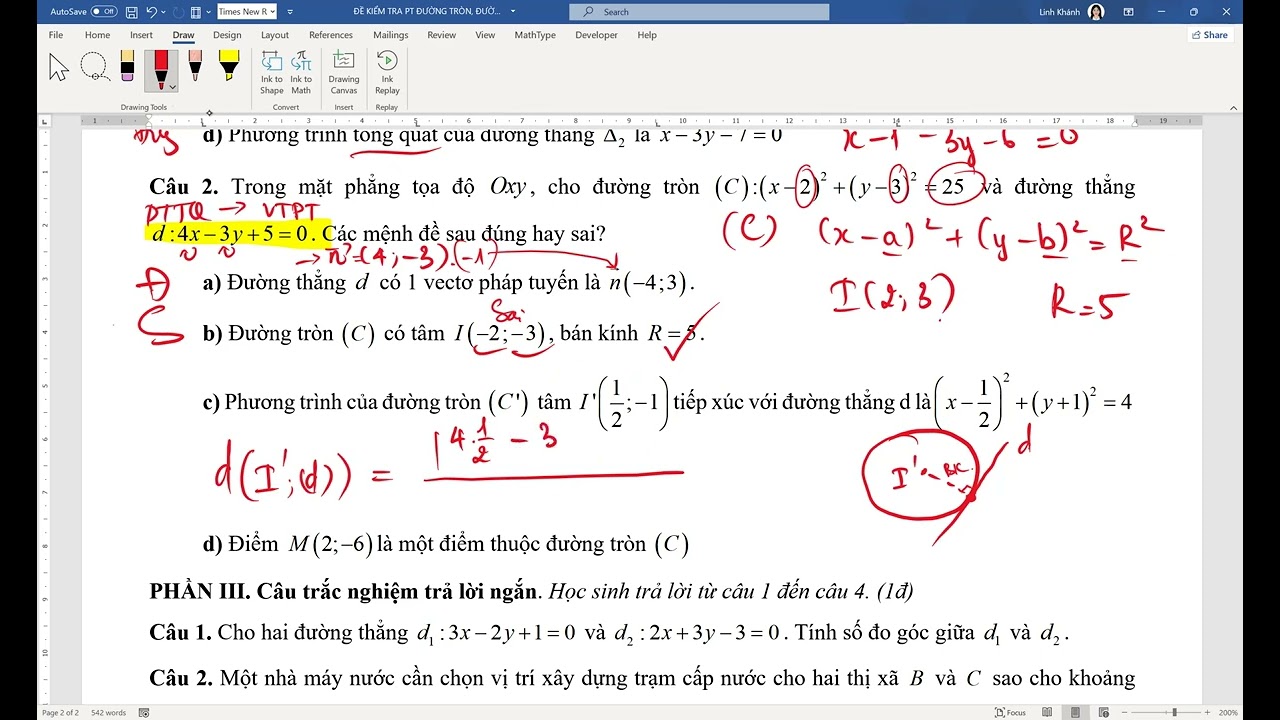The width and height of the screenshot is (1280, 720).
Task: Click the "Drawing Tools" group label
Action: coord(144,107)
